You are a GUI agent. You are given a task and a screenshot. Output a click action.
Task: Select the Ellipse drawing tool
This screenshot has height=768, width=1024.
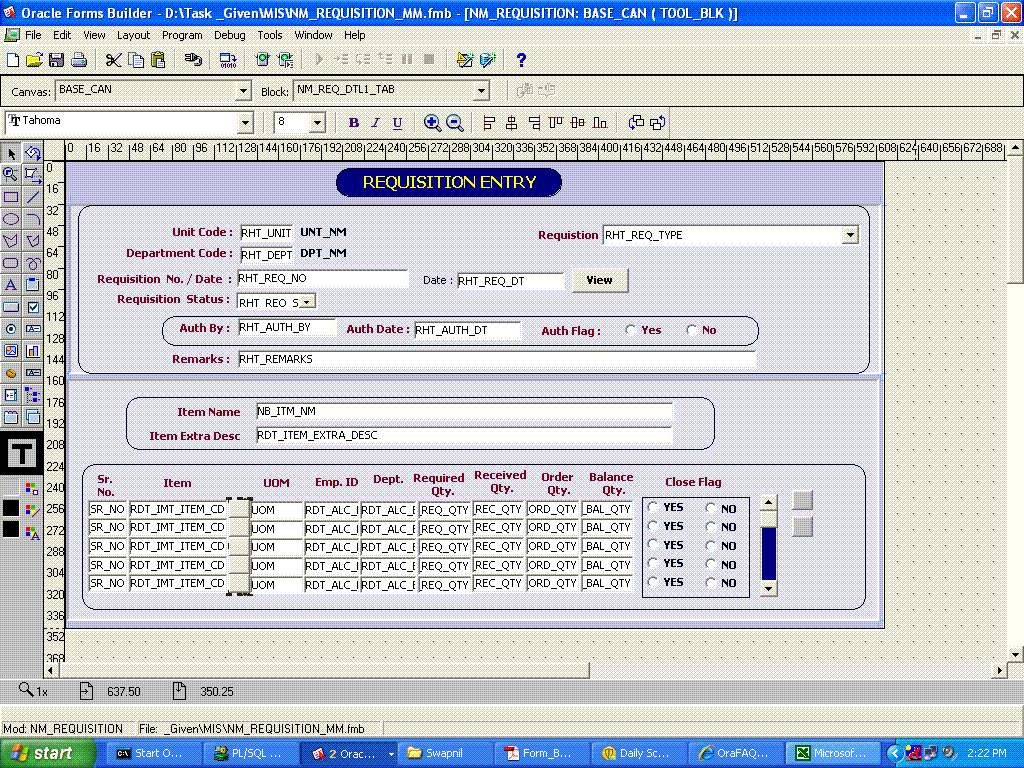tap(11, 219)
